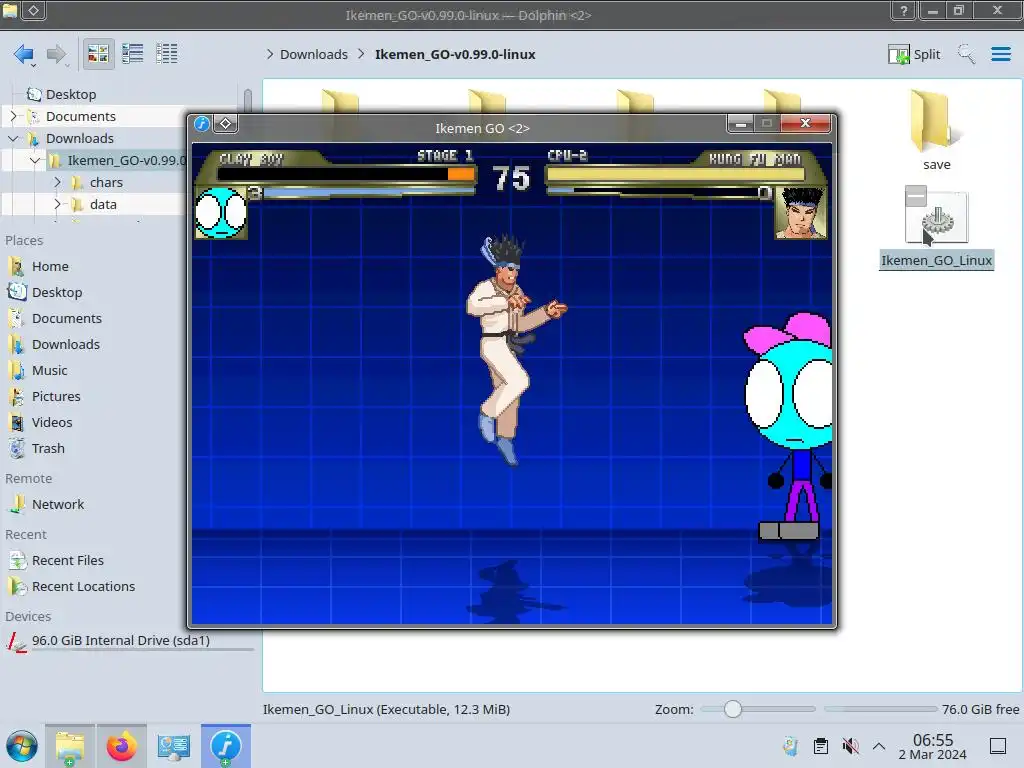Toggle Ikemen GO on-all-desktops pin
This screenshot has width=1024, height=768.
click(225, 123)
